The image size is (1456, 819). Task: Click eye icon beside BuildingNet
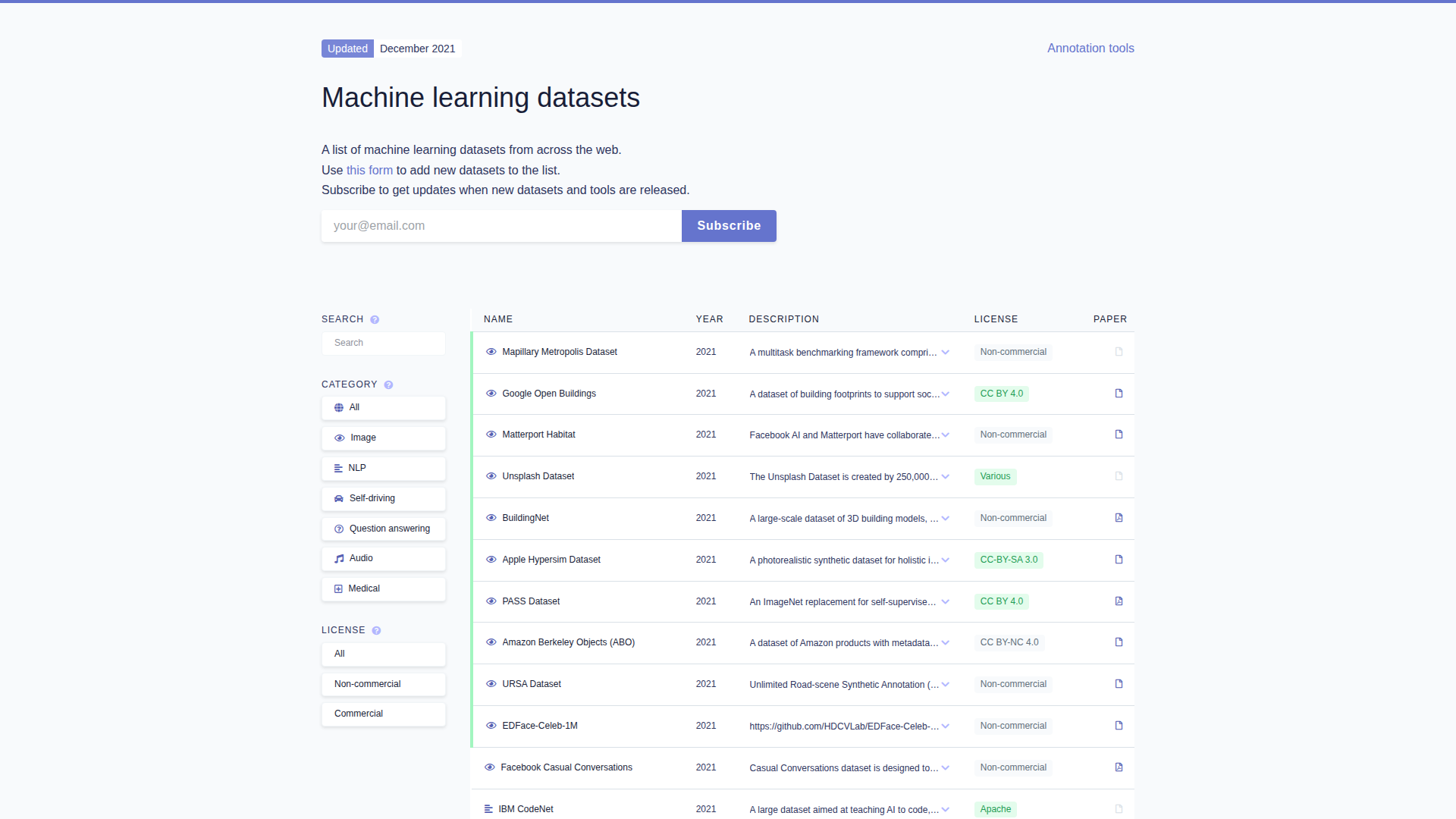click(491, 518)
